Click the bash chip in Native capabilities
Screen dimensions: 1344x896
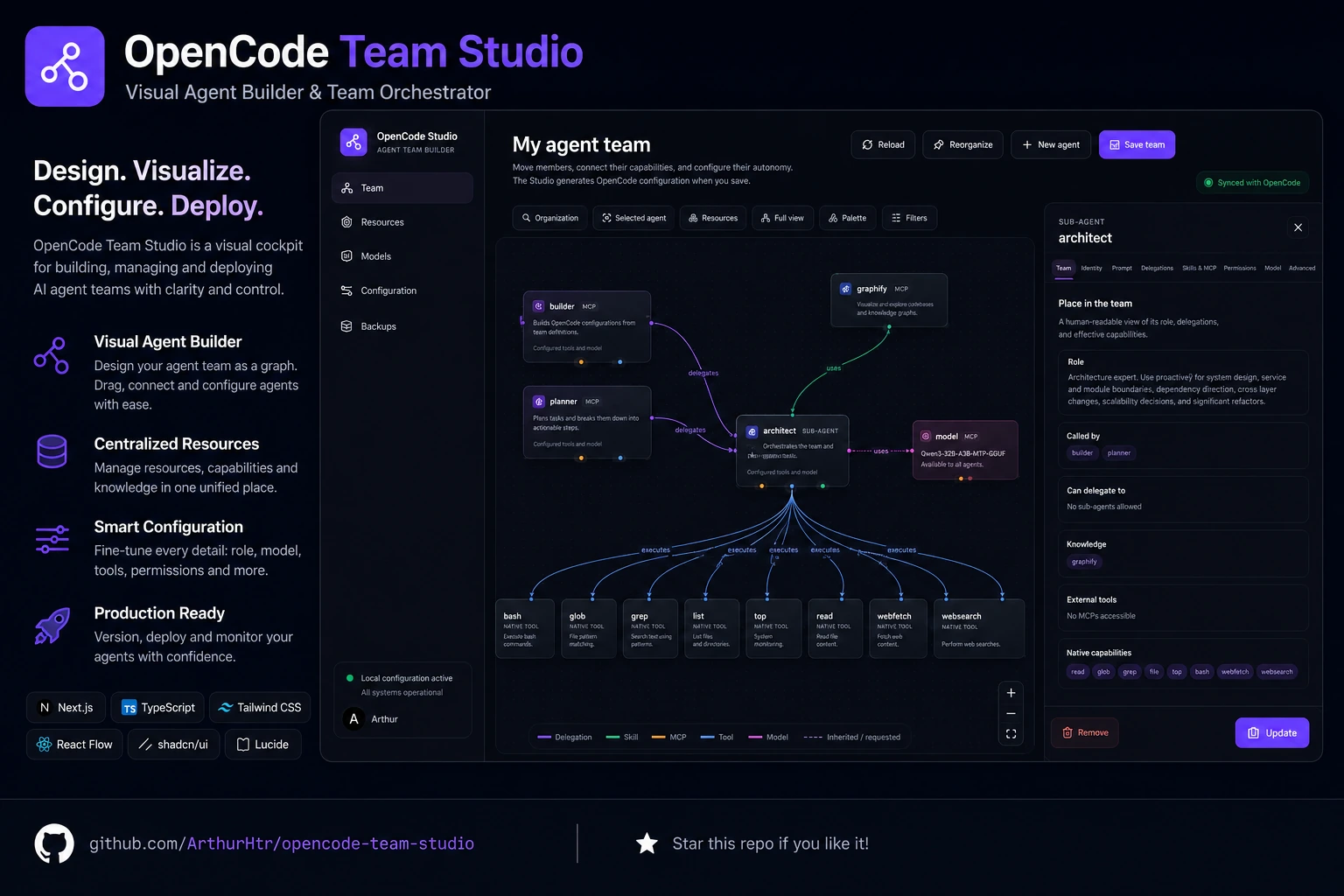tap(1202, 672)
